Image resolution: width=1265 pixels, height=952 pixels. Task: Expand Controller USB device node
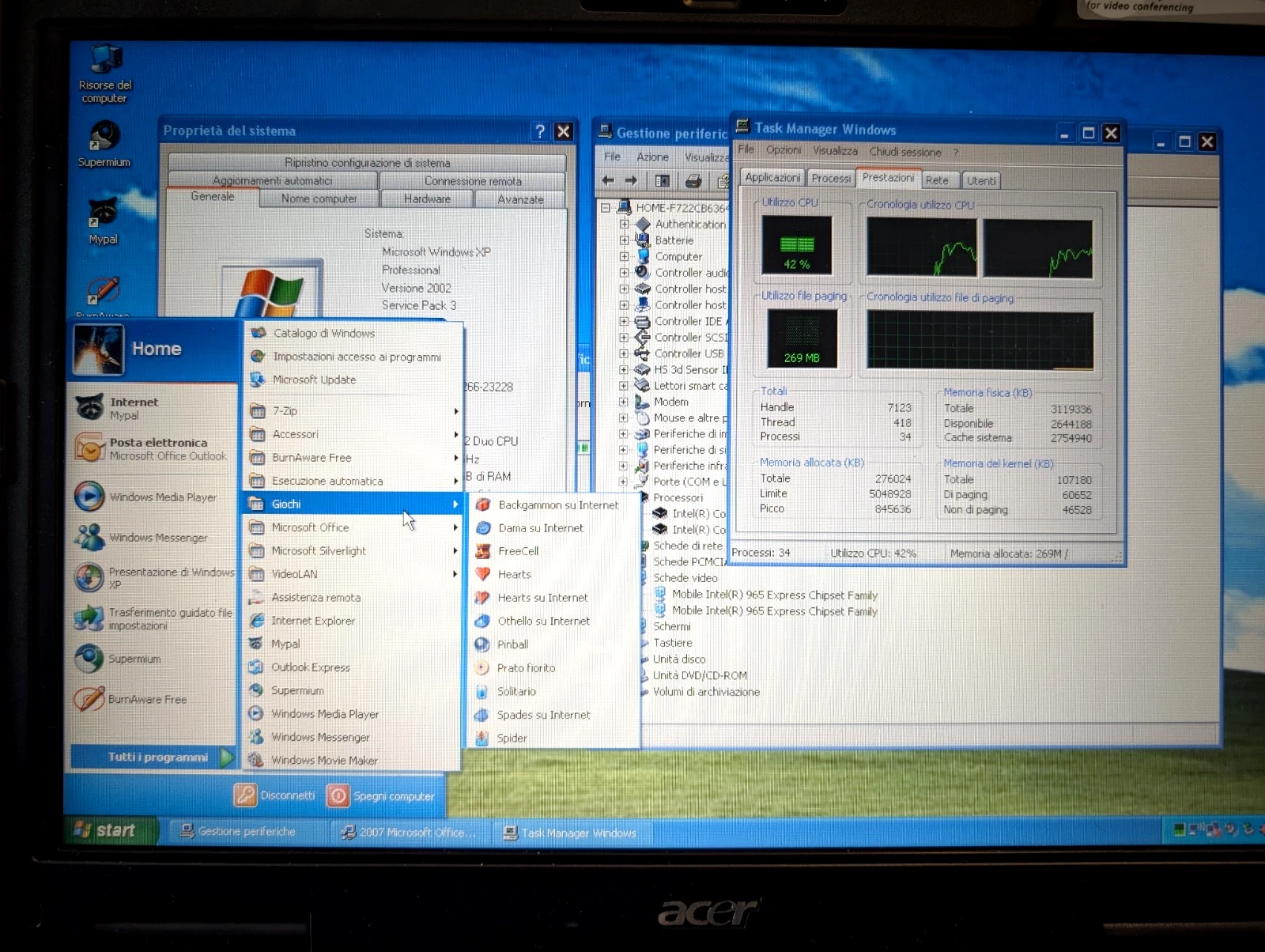[x=624, y=353]
